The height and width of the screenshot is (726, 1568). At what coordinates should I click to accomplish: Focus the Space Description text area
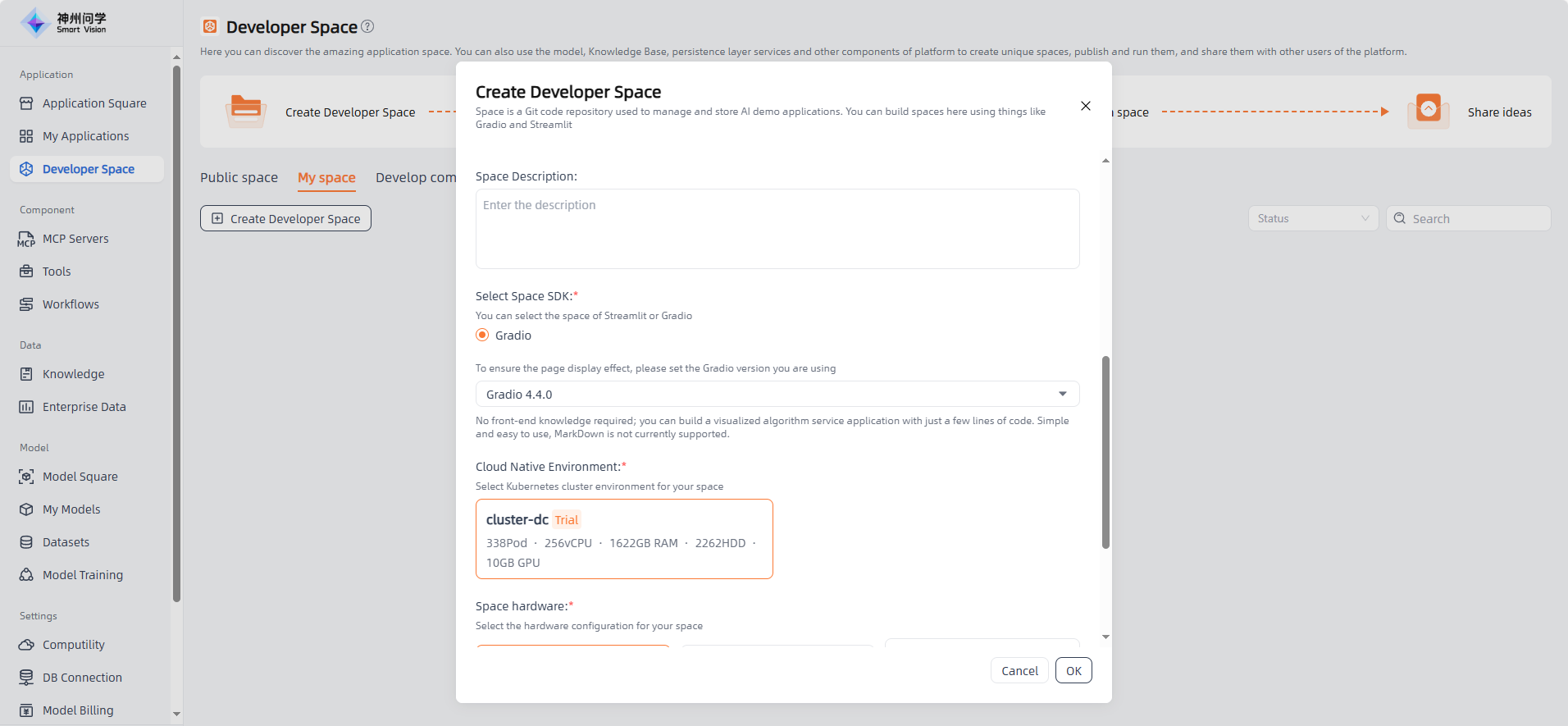point(777,229)
